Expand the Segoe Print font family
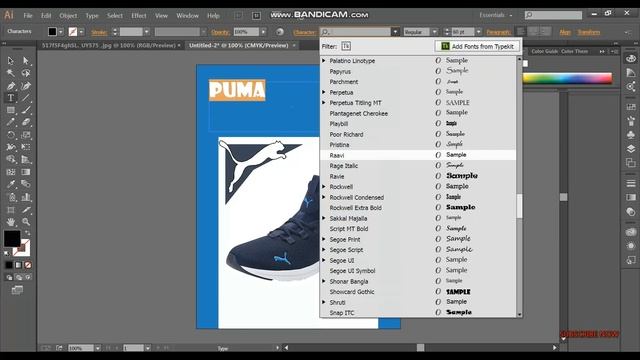640x360 pixels. 324,239
